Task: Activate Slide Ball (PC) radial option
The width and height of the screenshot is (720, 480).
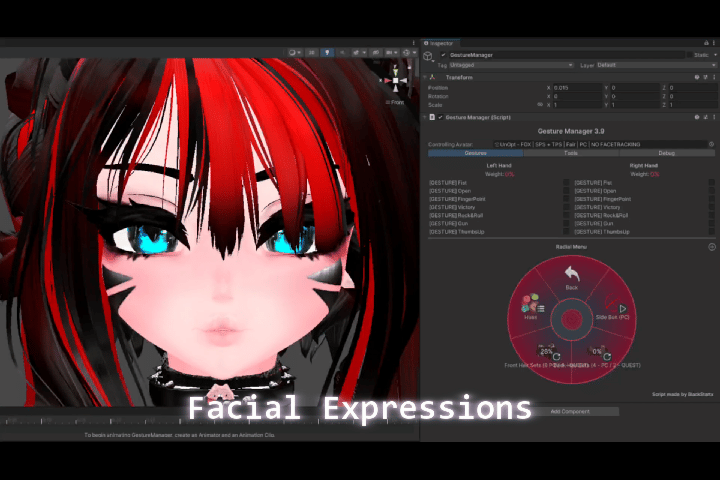Action: (613, 309)
